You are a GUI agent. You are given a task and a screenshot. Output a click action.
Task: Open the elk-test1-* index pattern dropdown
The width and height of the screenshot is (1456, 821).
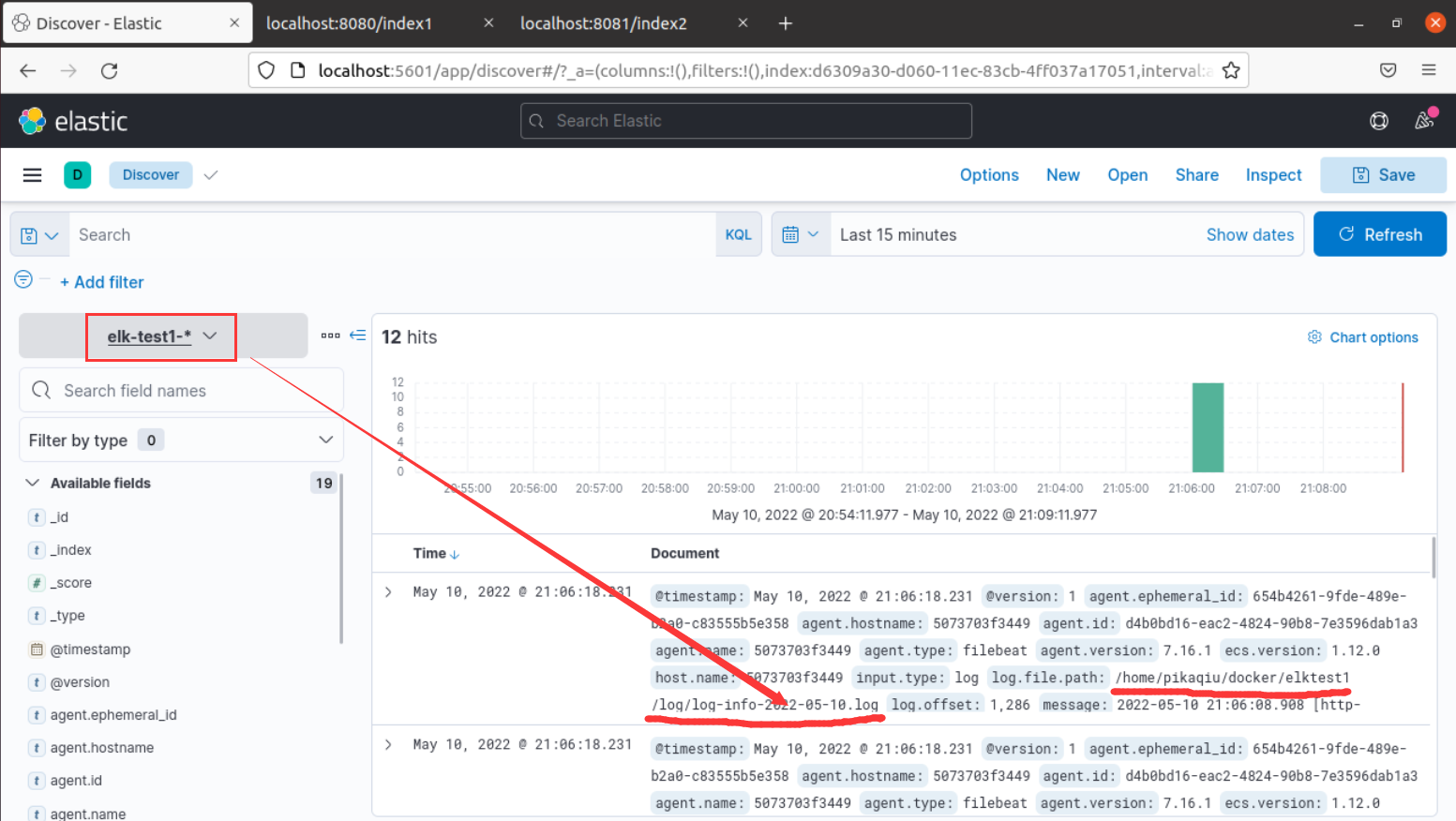click(161, 336)
